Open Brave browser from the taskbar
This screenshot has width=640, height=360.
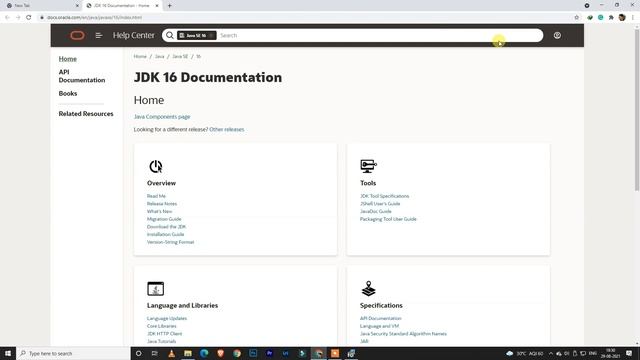pos(220,353)
